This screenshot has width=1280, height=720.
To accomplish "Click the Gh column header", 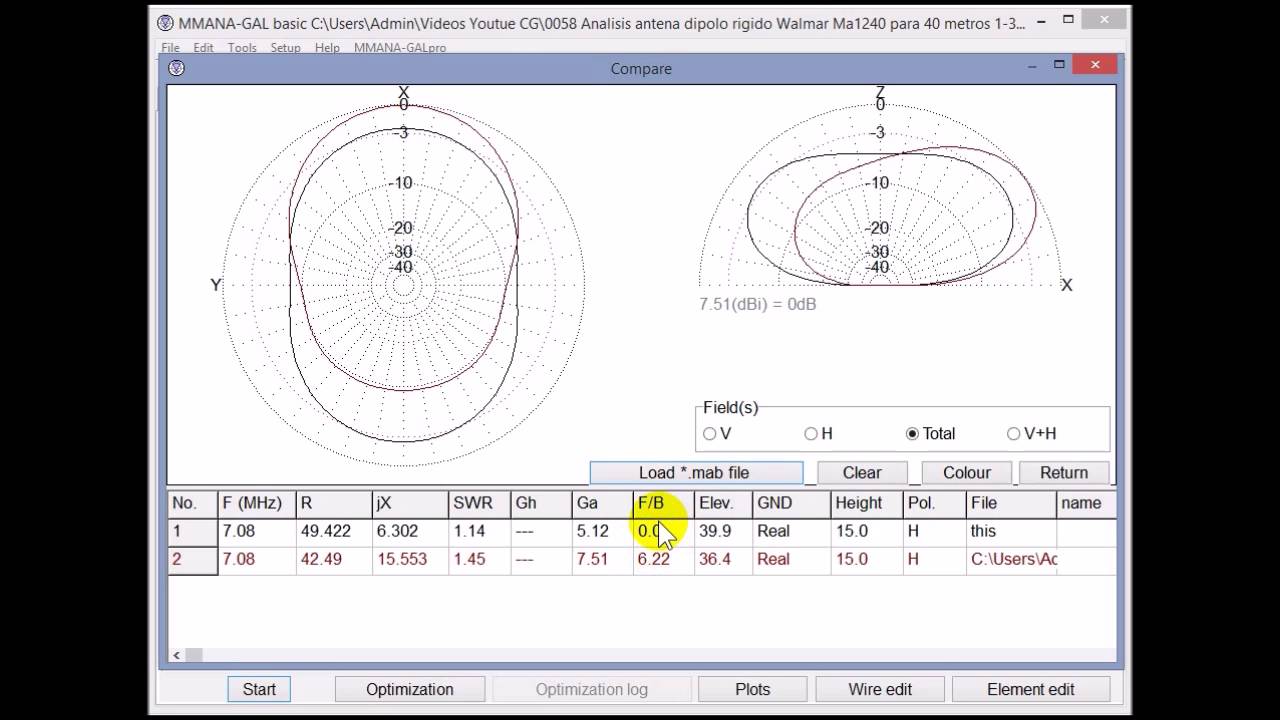I will [x=541, y=503].
